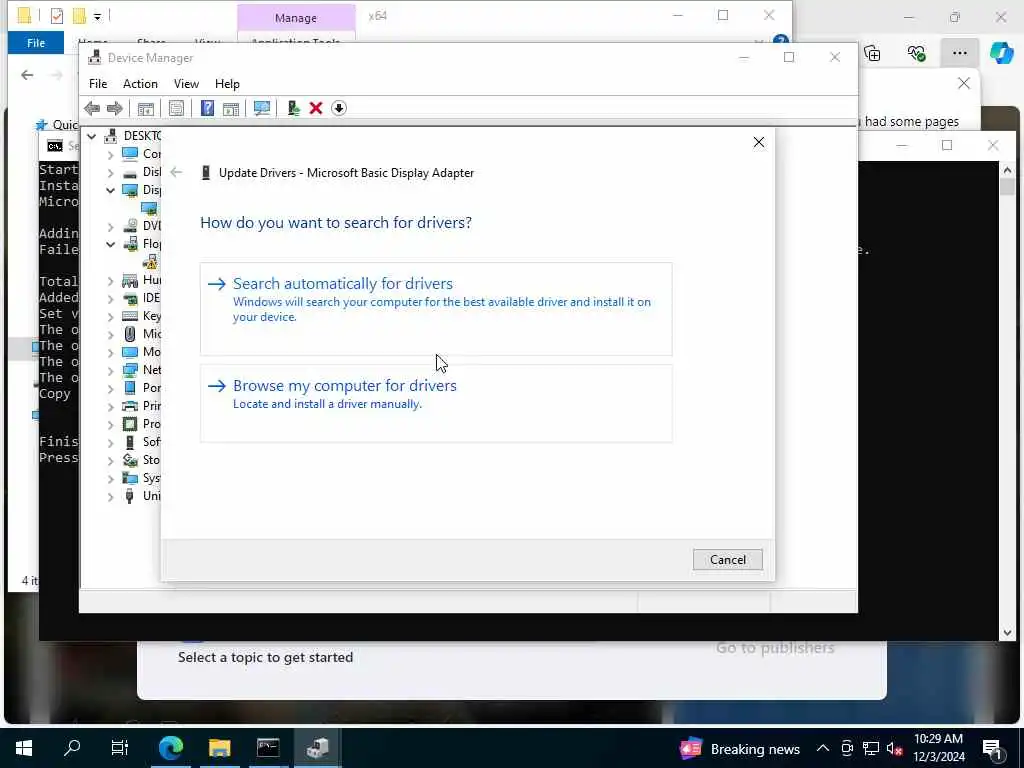Viewport: 1024px width, 768px height.
Task: Collapse the DESKTOP root node
Action: point(92,136)
